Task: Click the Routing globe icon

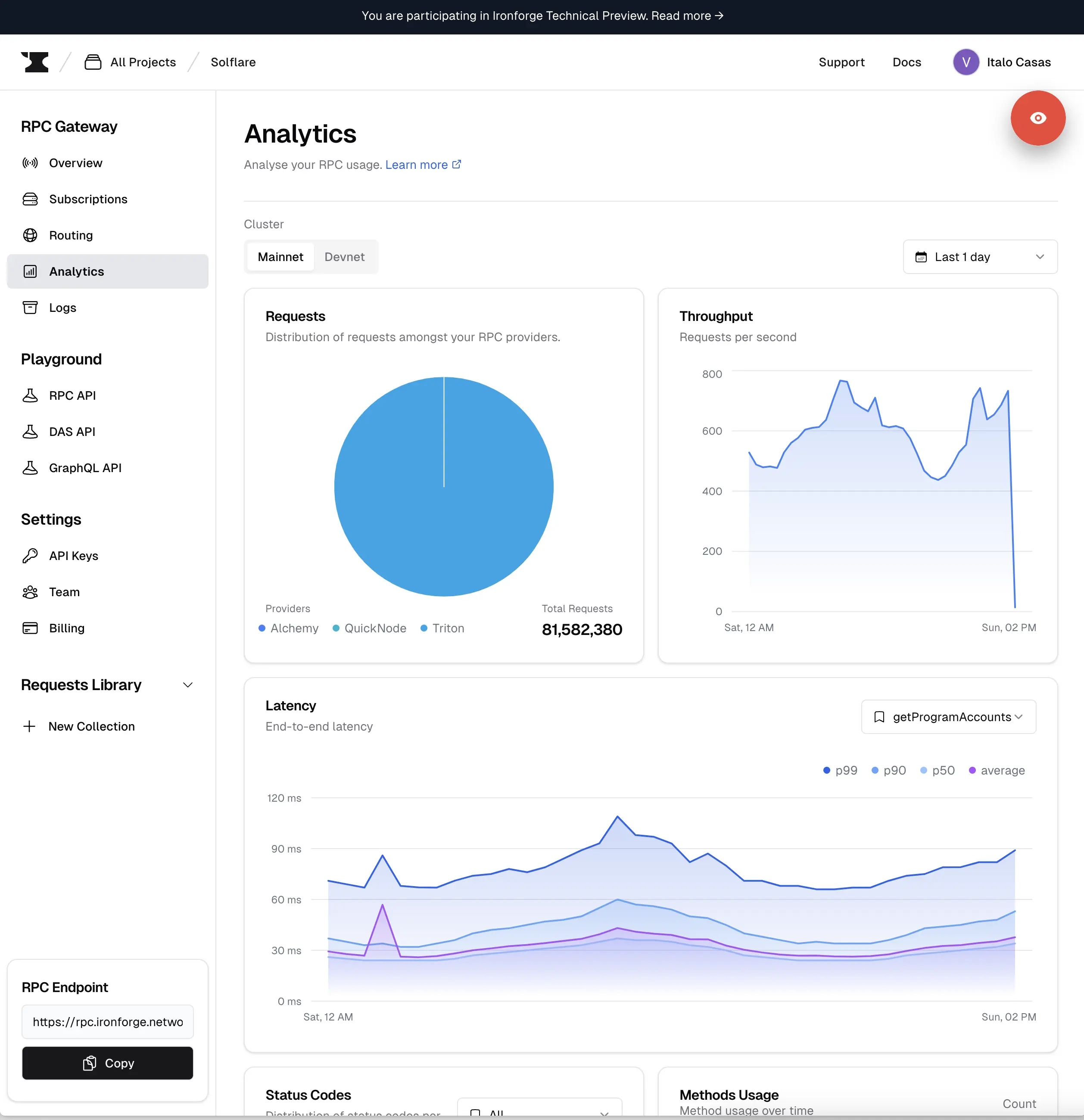Action: pos(30,235)
